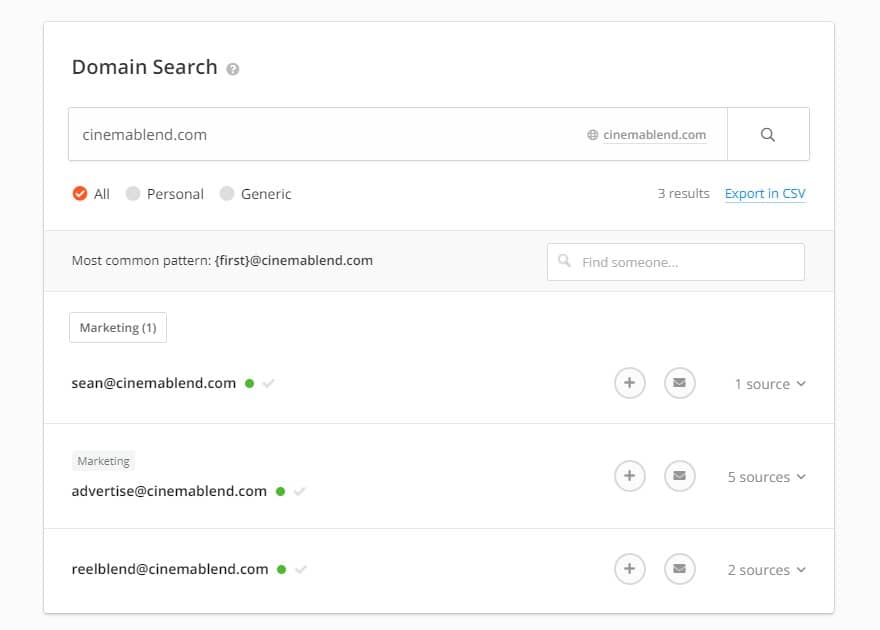Click the magnifier search button
Viewport: 880px width, 630px height.
coord(768,135)
